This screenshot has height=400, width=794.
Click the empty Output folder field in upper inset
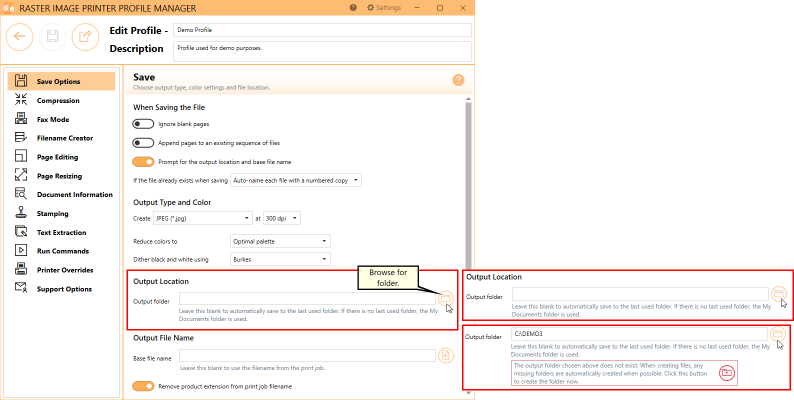coord(640,294)
